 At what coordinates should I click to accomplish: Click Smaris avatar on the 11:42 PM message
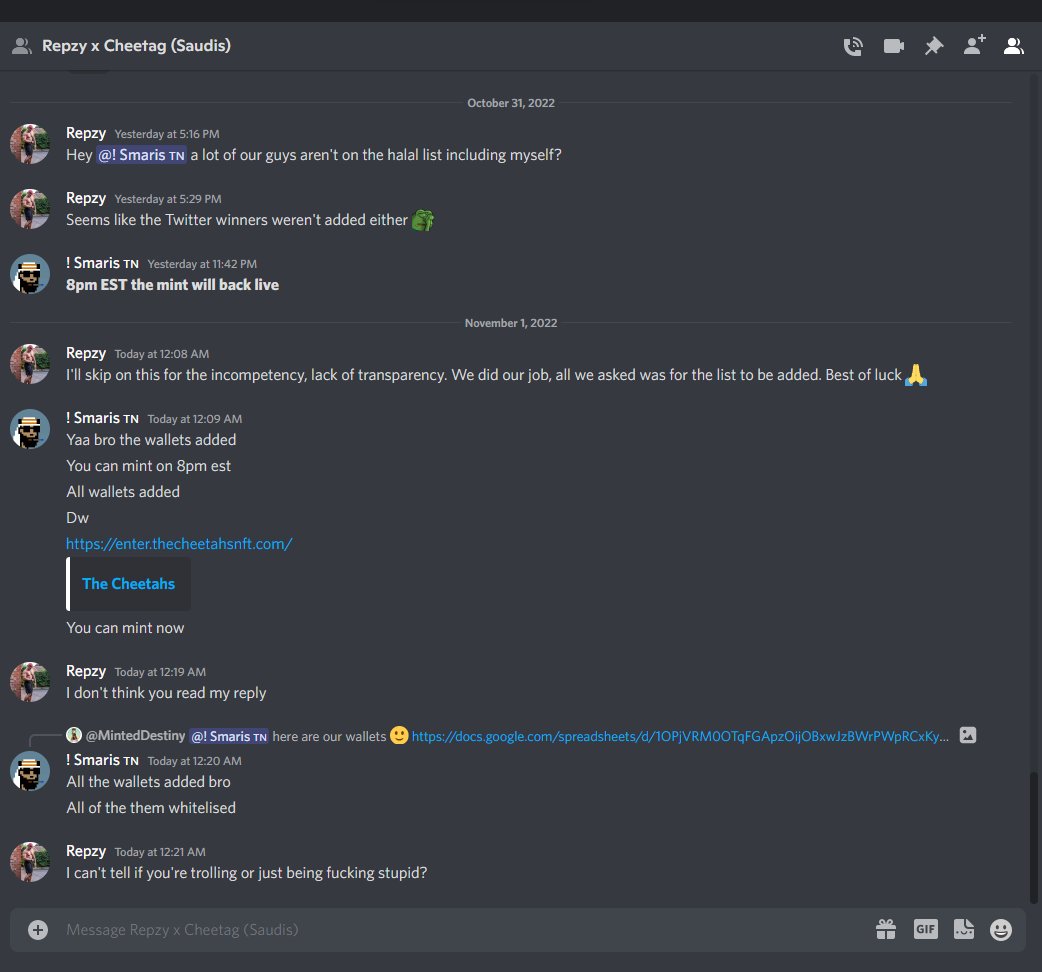pyautogui.click(x=30, y=274)
